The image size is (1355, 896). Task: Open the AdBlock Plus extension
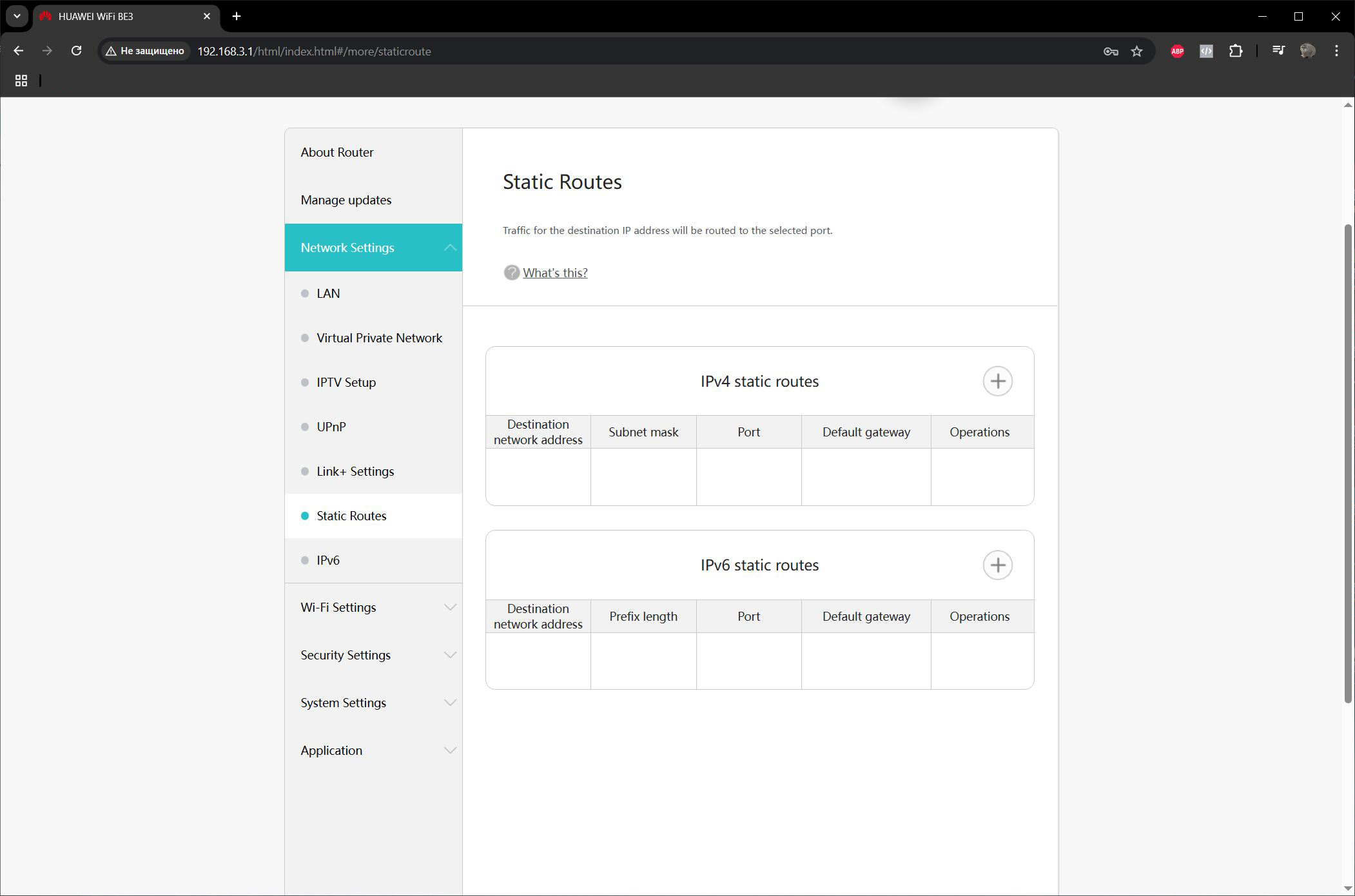coord(1177,51)
